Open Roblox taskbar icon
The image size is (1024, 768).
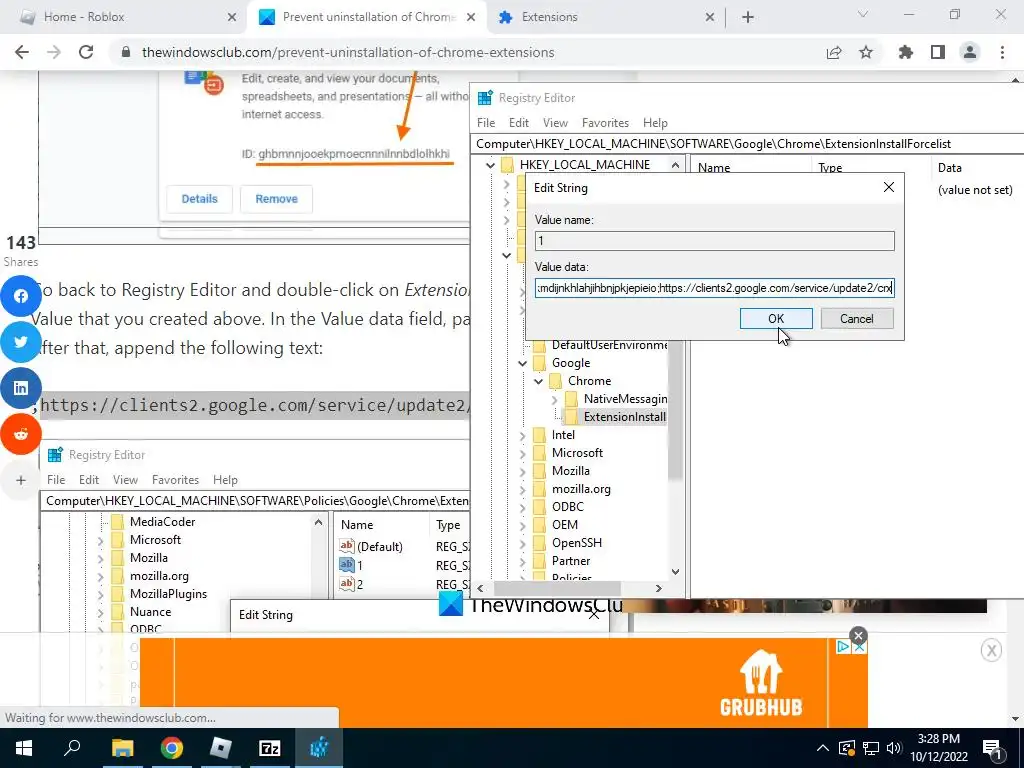coord(221,748)
